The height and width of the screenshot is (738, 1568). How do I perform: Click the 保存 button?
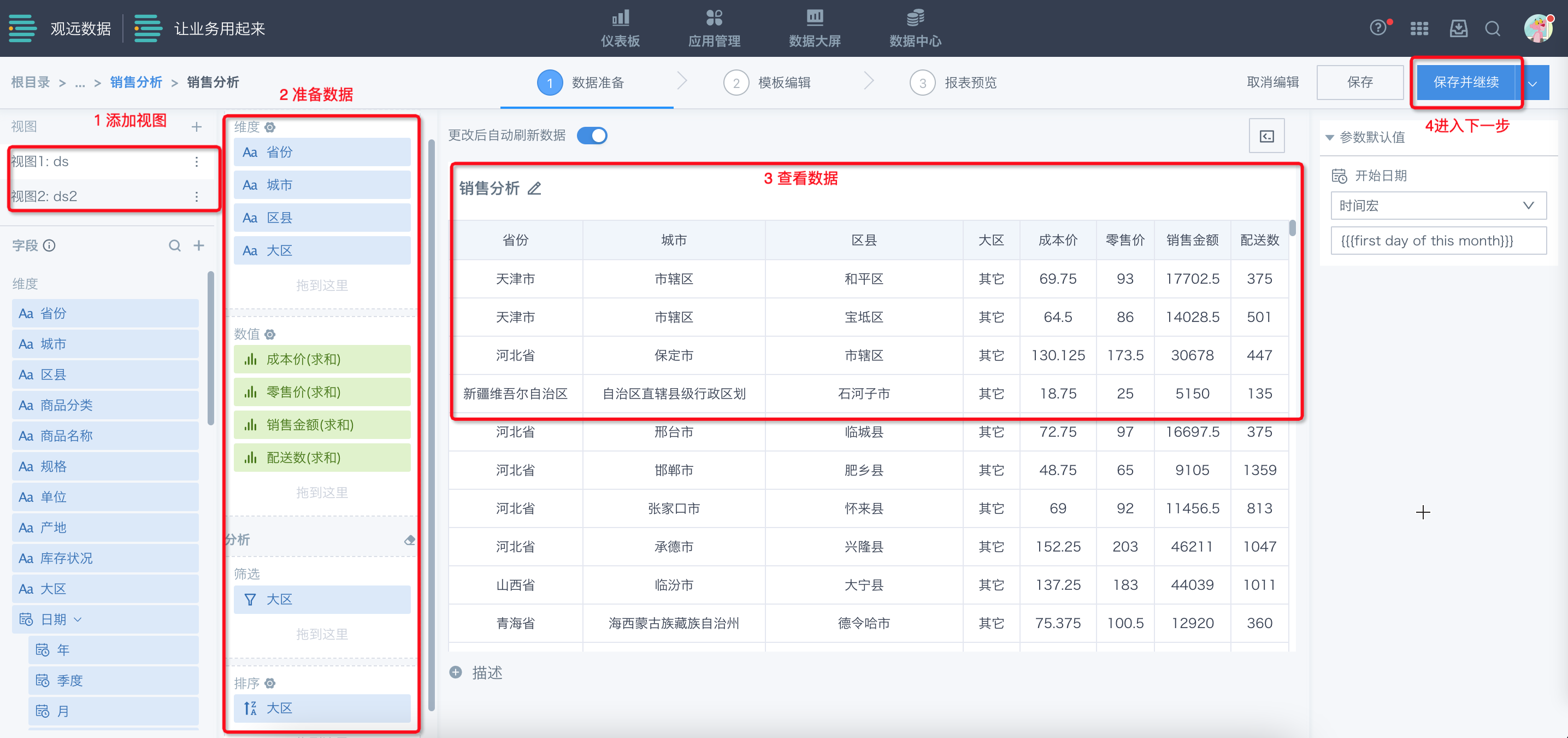point(1359,82)
